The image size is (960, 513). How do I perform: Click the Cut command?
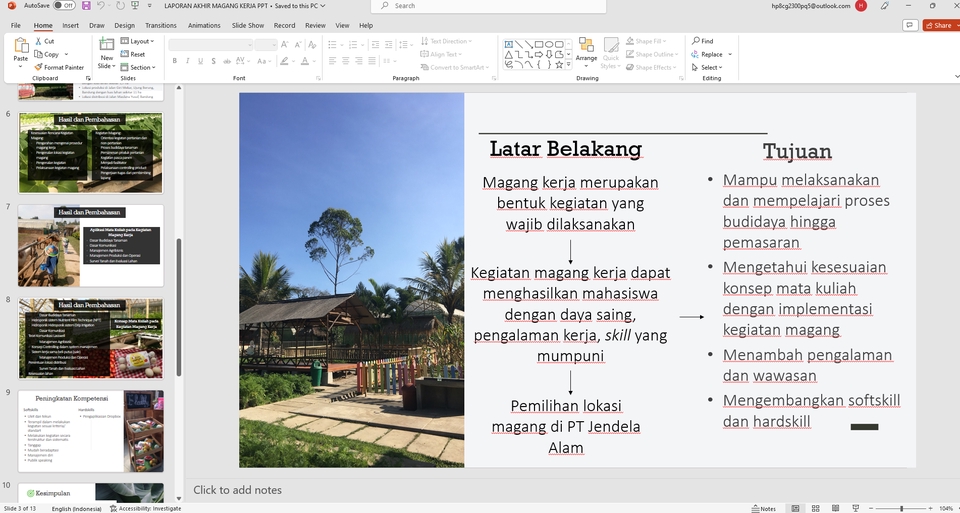click(45, 41)
